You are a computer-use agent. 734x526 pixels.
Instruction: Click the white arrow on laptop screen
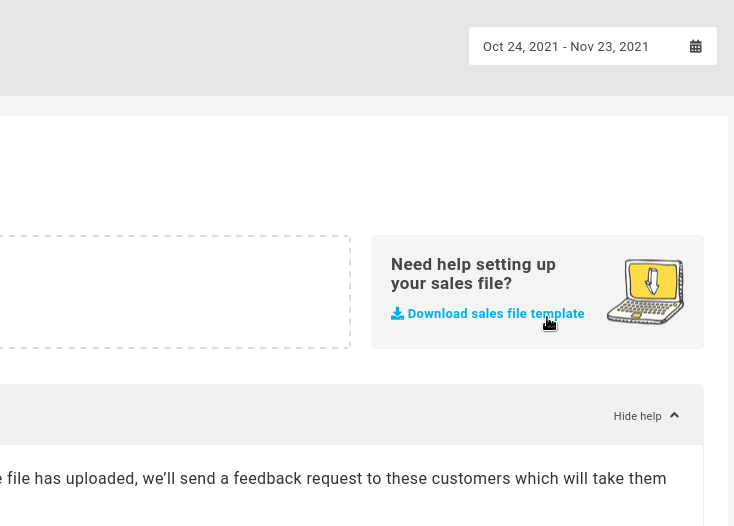(652, 280)
